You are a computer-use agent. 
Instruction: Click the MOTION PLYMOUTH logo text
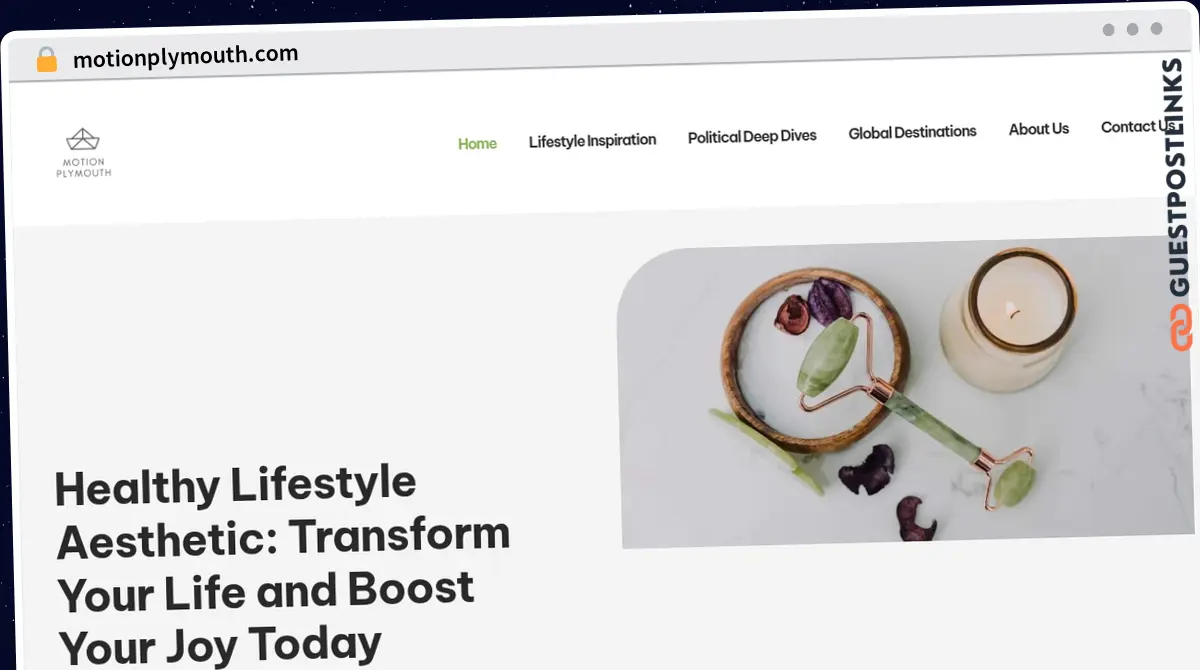click(84, 168)
